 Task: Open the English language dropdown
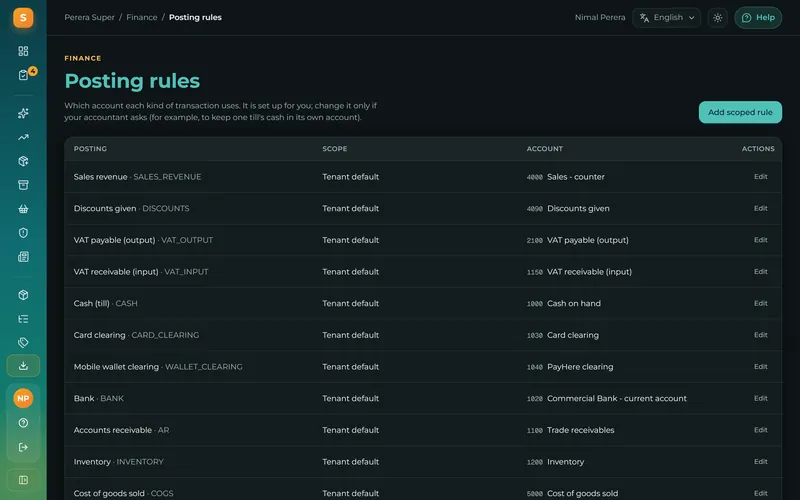pos(666,18)
